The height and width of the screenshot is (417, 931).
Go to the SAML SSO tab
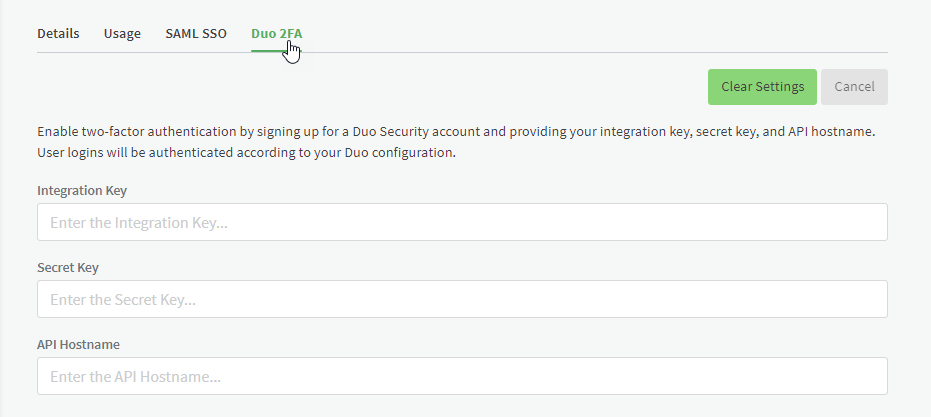pos(196,34)
